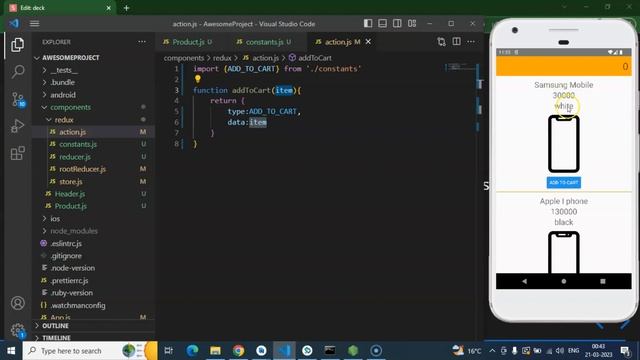Image resolution: width=640 pixels, height=360 pixels.
Task: Open .watchmanconfig in the file tree
Action: (x=78, y=305)
